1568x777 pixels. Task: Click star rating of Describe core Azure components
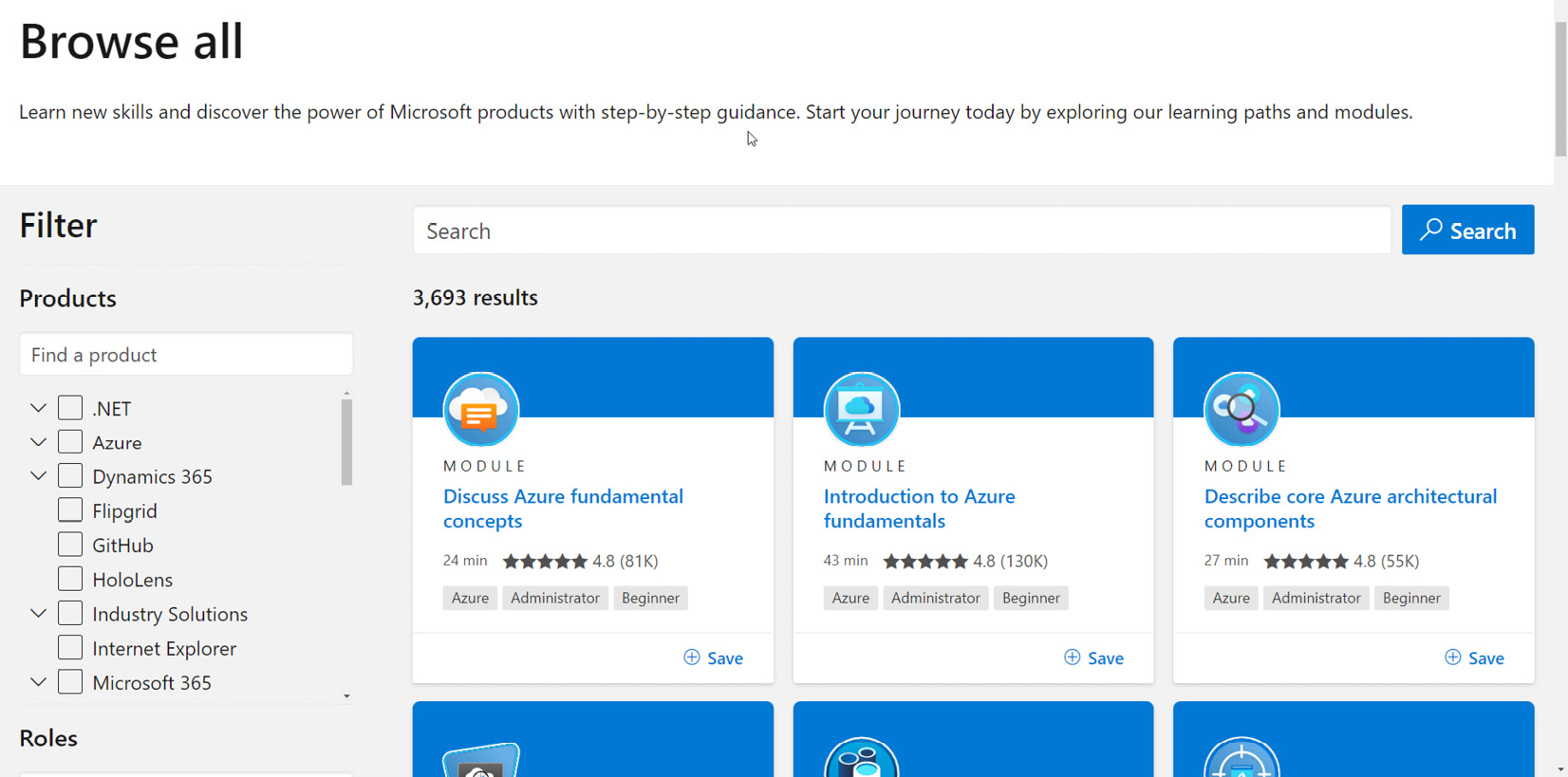(x=1307, y=561)
